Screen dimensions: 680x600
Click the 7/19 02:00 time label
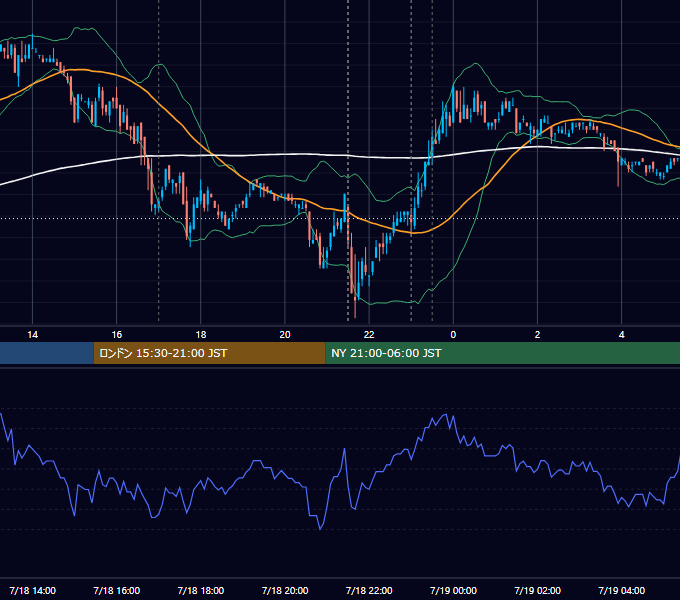coord(537,590)
